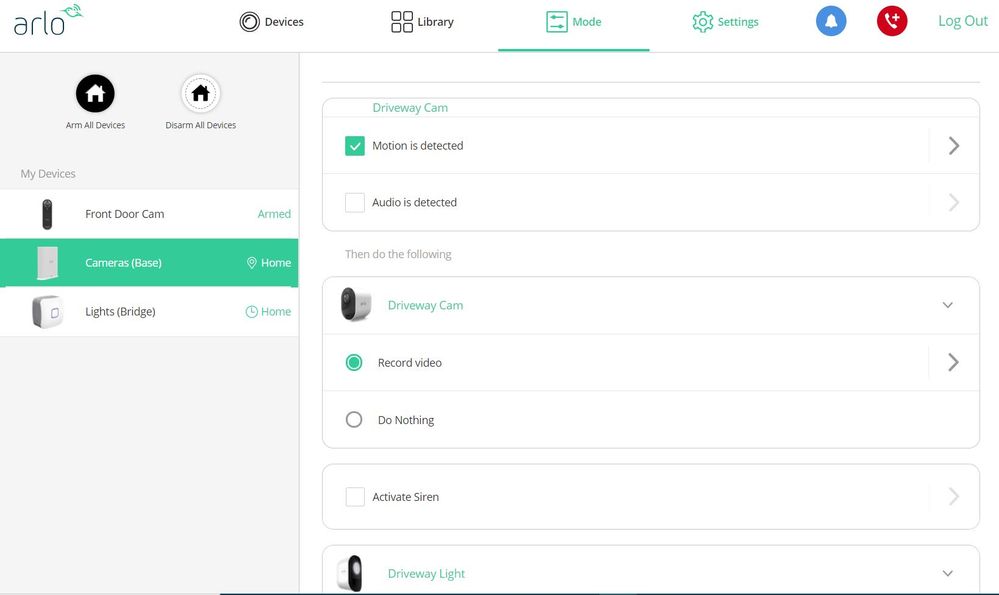Viewport: 999px width, 595px height.
Task: Click the Driveway Light device thumbnail
Action: [x=349, y=573]
